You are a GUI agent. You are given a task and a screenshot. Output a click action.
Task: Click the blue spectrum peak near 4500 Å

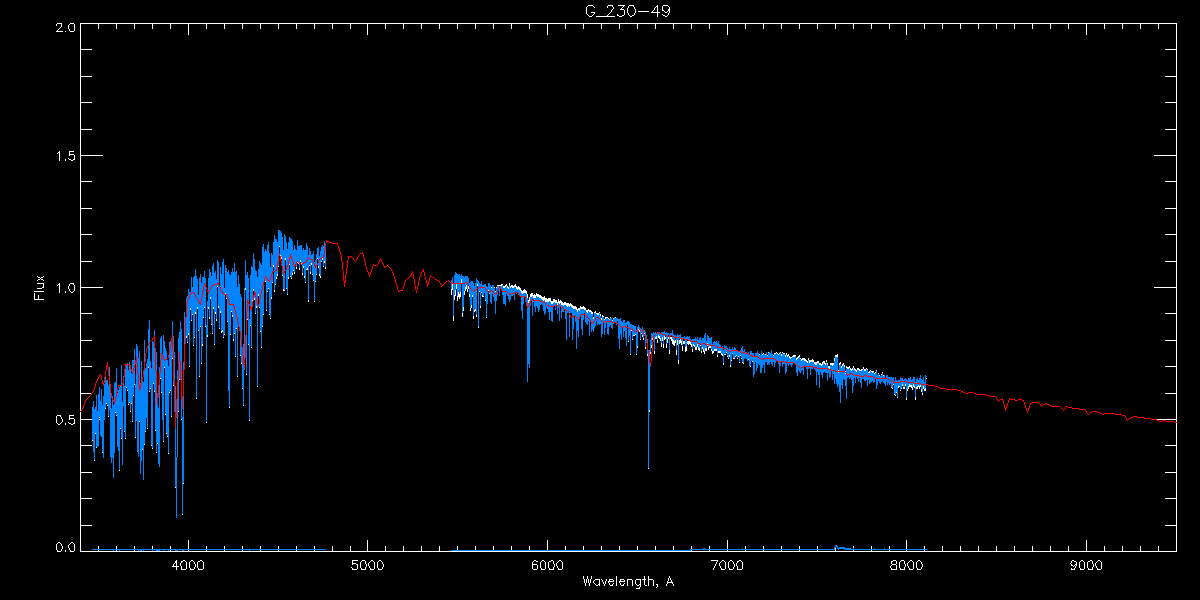pos(278,238)
